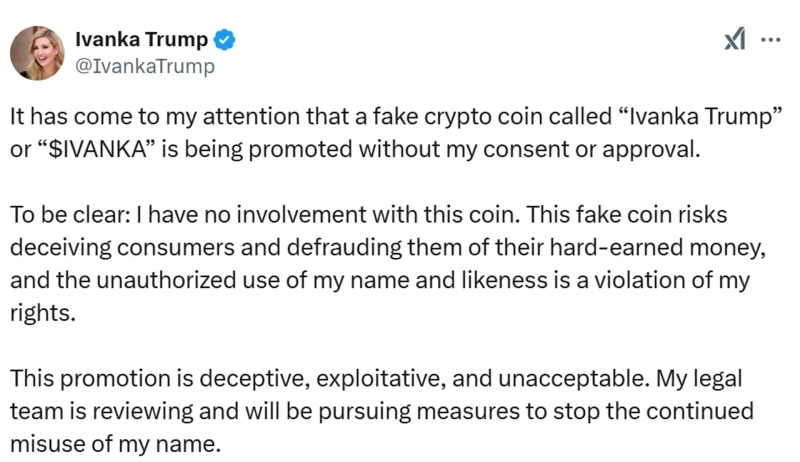Screen dimensions: 800x462
Task: Click the blue verified checkmark badge
Action: point(226,40)
